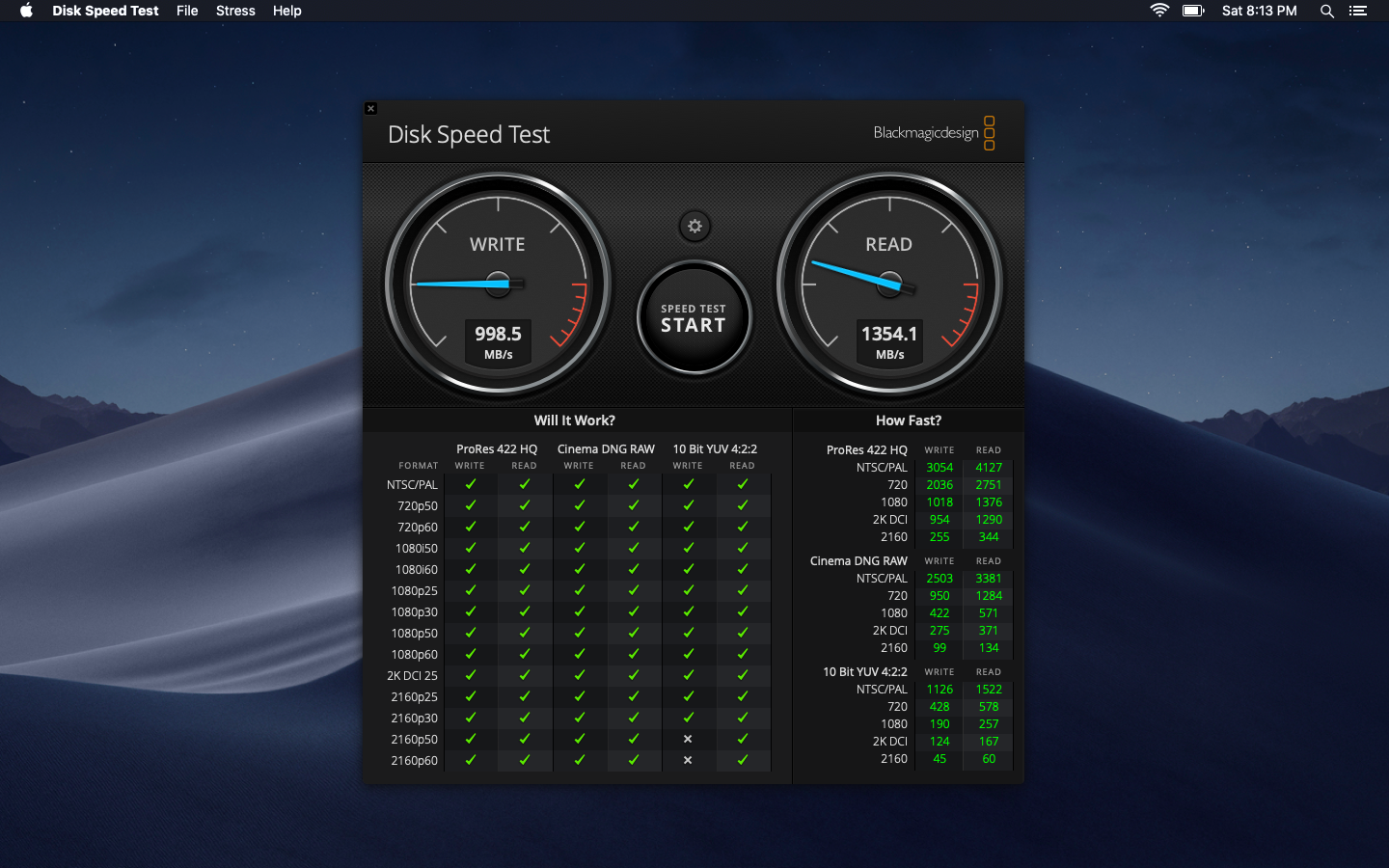Click the 3381 Cinema DNG read value
Image resolution: width=1389 pixels, height=868 pixels.
click(989, 579)
